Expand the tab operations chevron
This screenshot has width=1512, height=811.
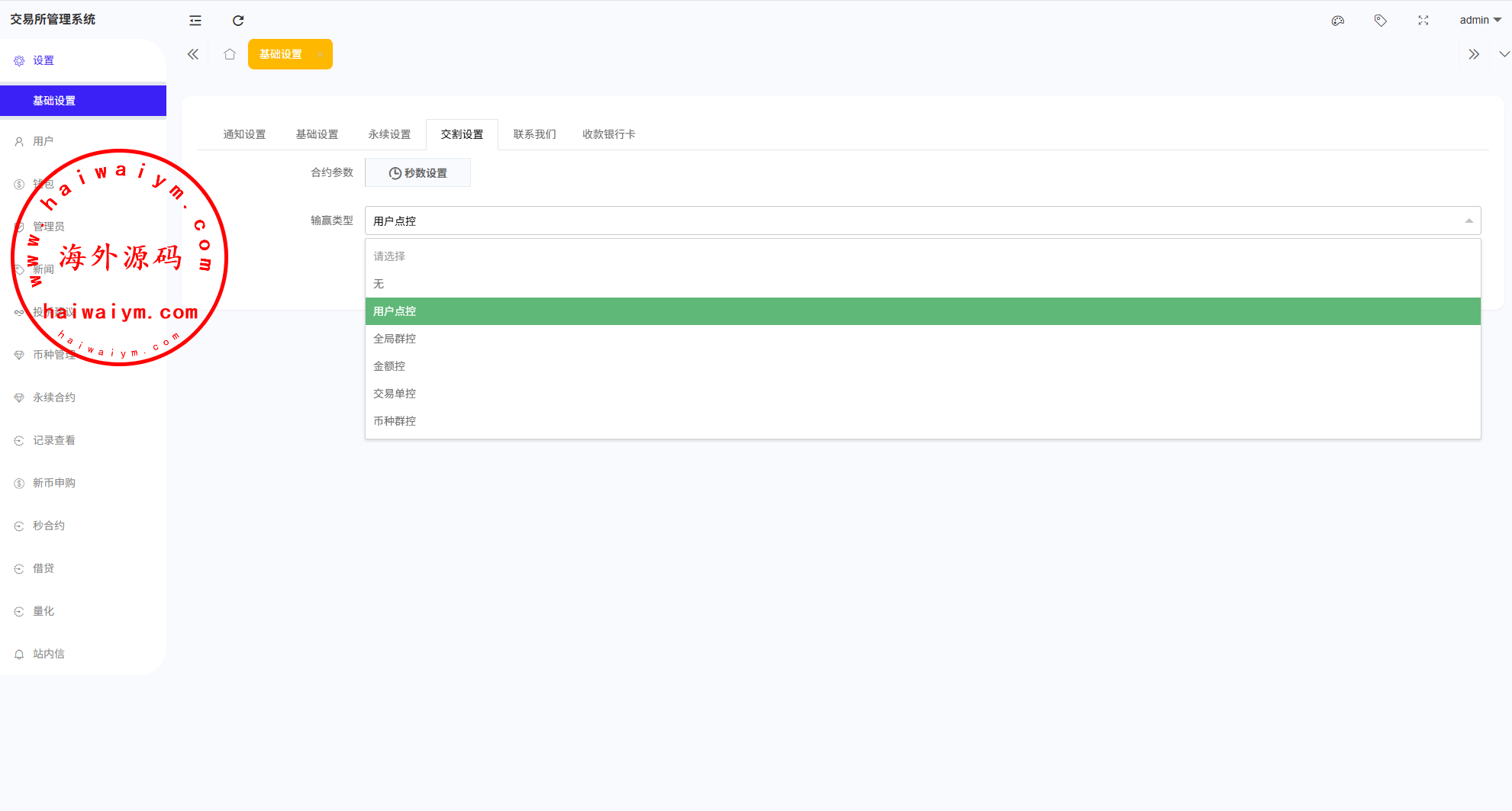(1504, 54)
